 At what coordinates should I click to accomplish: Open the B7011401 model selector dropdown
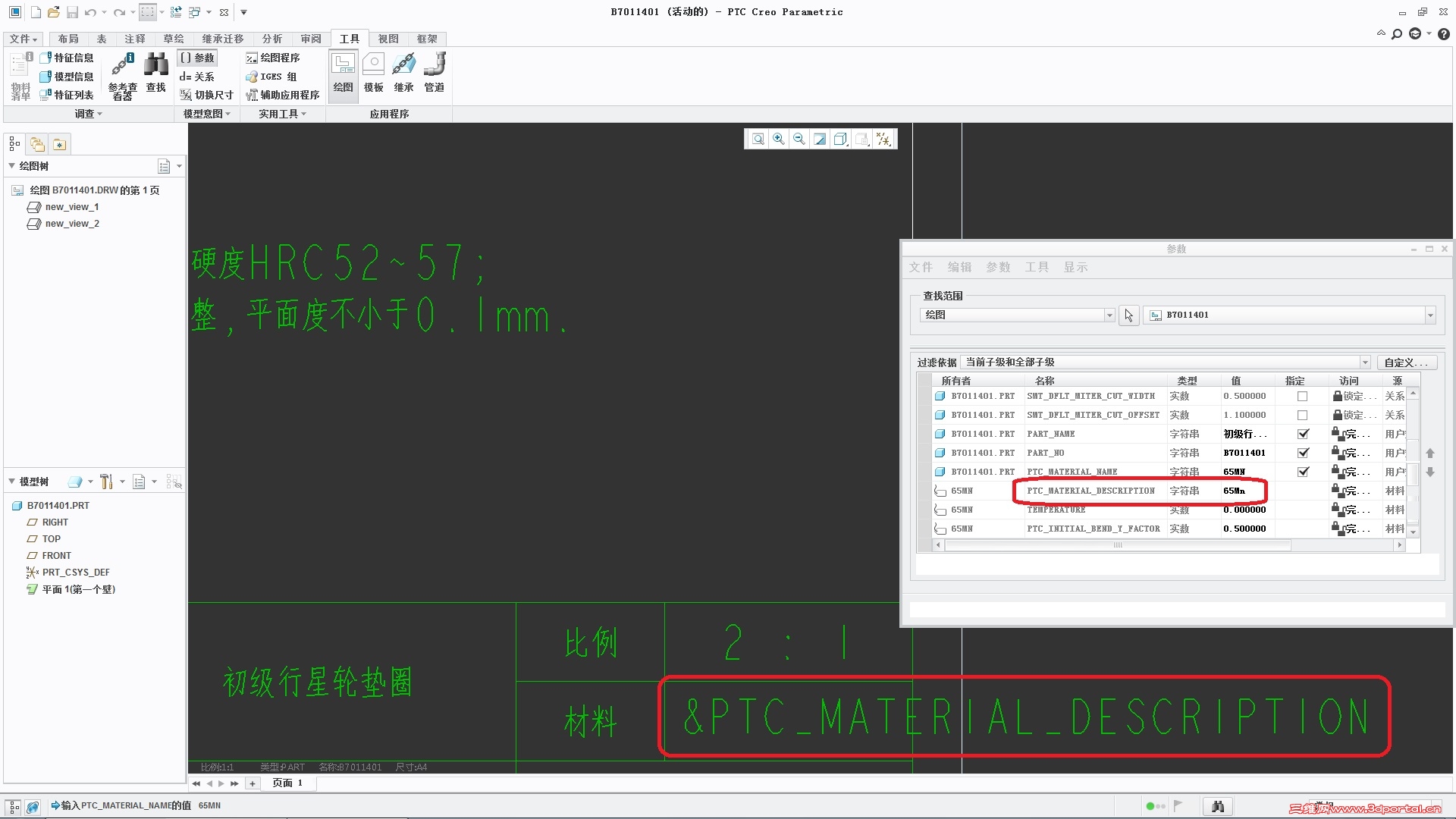(x=1430, y=315)
